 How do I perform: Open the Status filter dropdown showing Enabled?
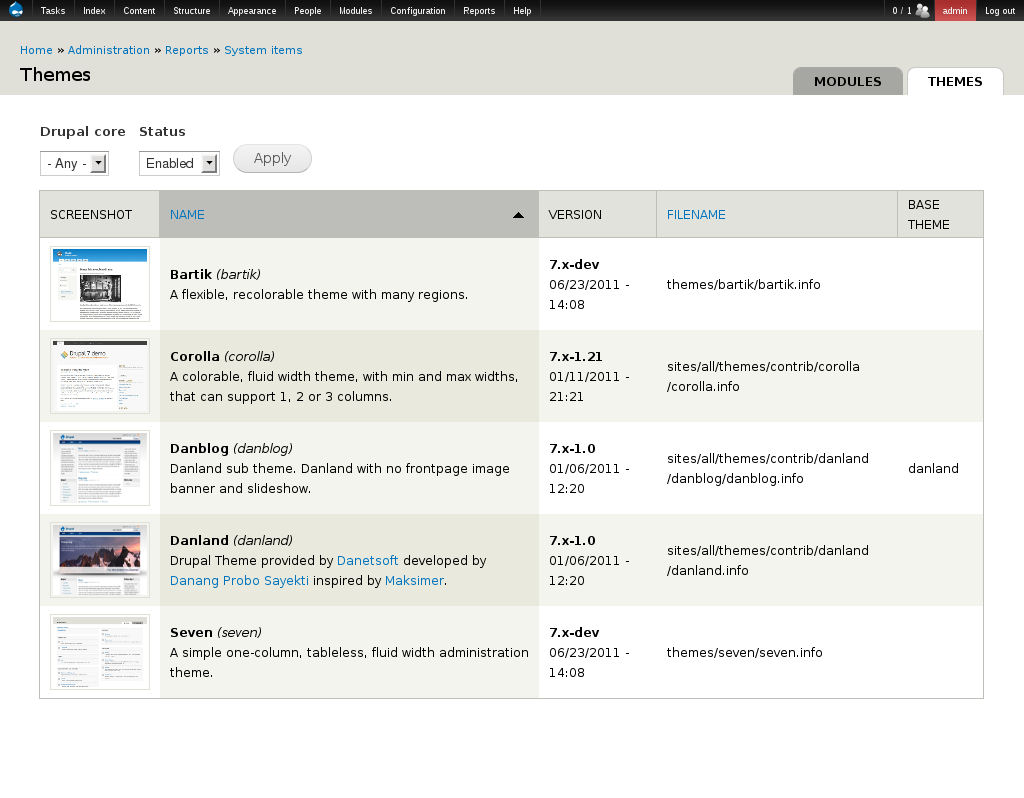click(178, 163)
